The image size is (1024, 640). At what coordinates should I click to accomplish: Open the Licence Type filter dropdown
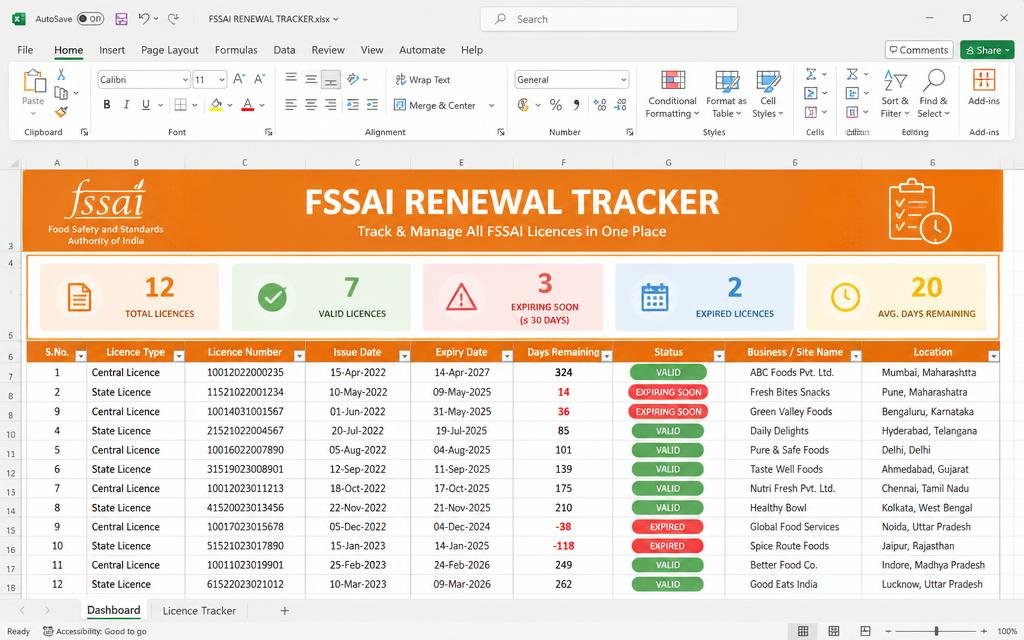click(178, 356)
